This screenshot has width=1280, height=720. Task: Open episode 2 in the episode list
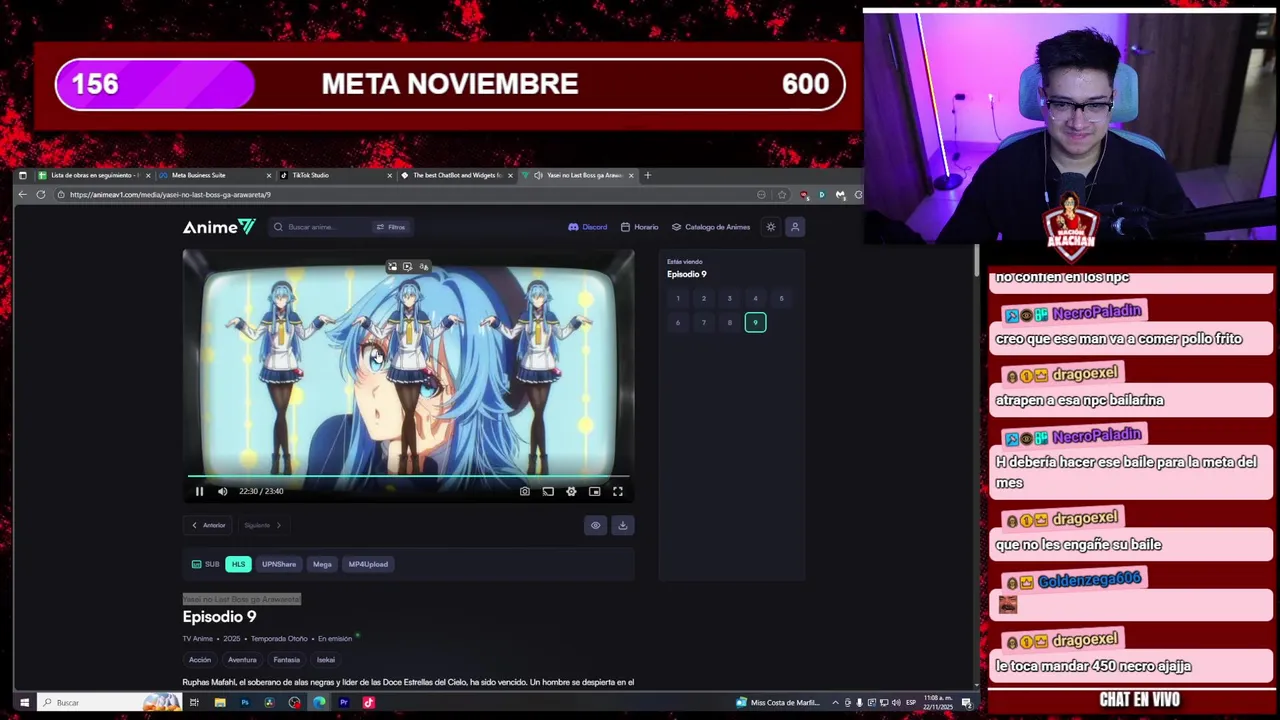(703, 298)
